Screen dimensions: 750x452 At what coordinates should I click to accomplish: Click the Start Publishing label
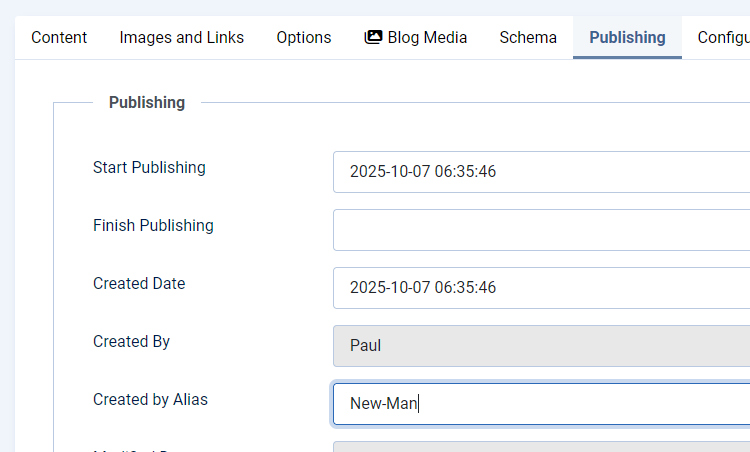click(149, 168)
